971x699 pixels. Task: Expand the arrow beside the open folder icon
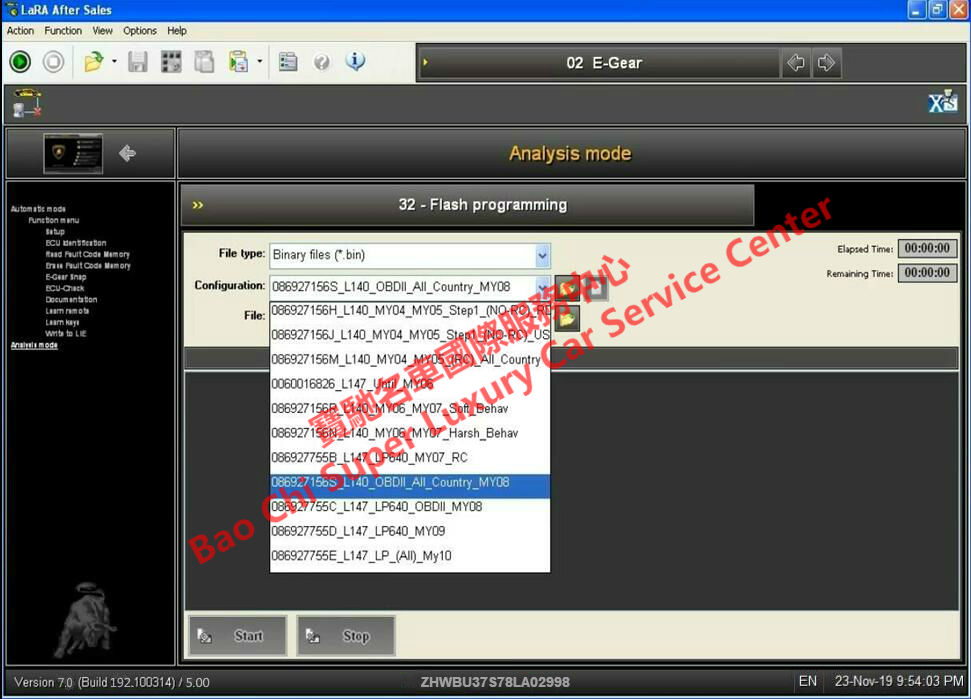pyautogui.click(x=114, y=61)
